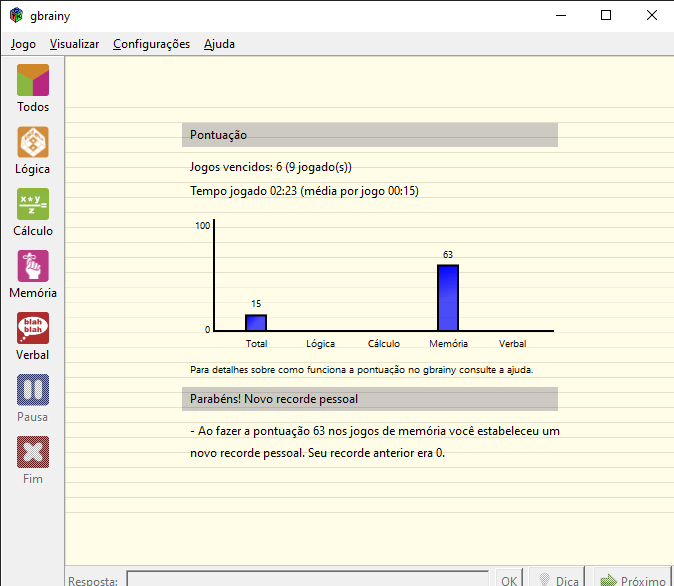674x586 pixels.
Task: Click the Fim end-game icon
Action: 33,452
